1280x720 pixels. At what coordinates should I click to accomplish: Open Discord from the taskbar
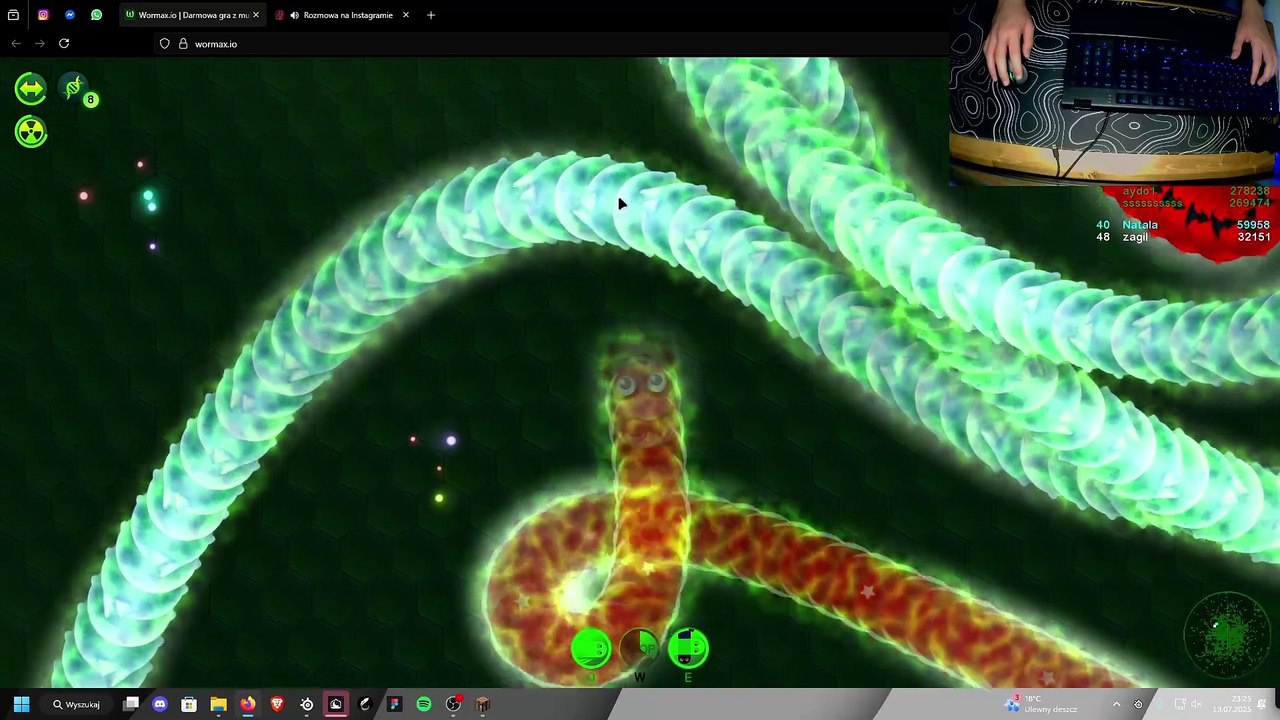click(159, 704)
